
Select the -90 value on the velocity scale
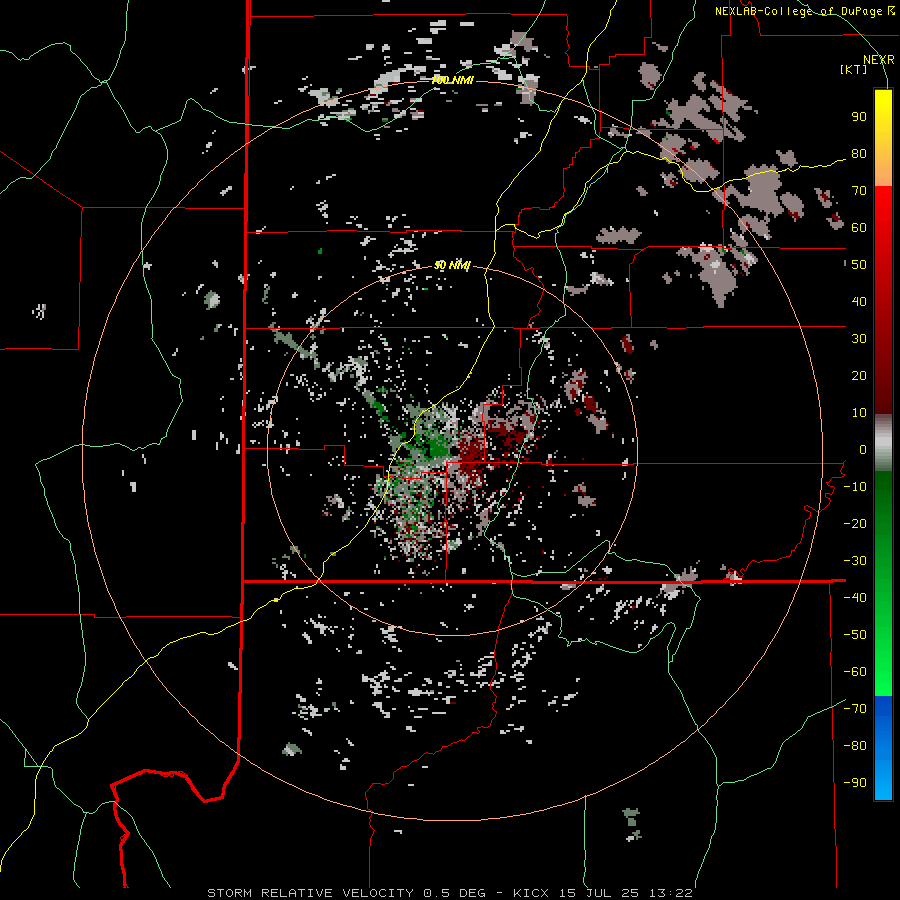pyautogui.click(x=855, y=783)
